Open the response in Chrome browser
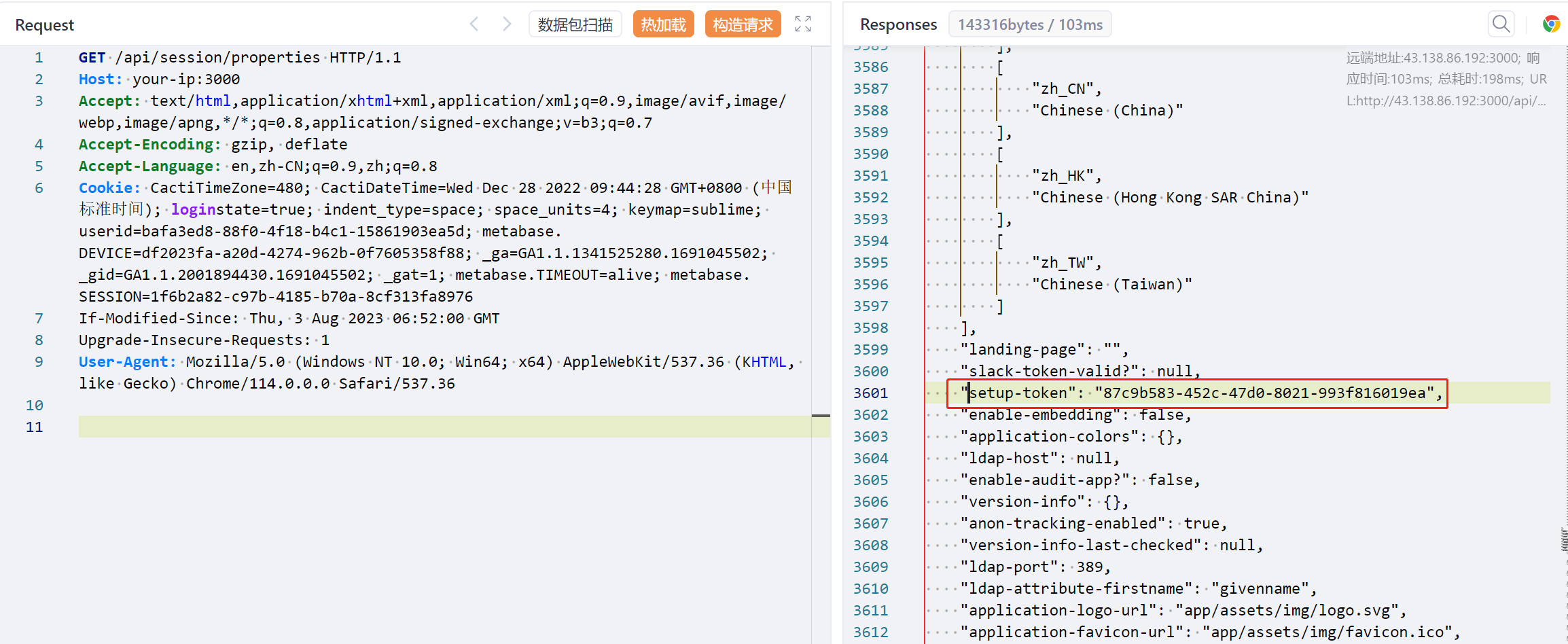 tap(1551, 24)
